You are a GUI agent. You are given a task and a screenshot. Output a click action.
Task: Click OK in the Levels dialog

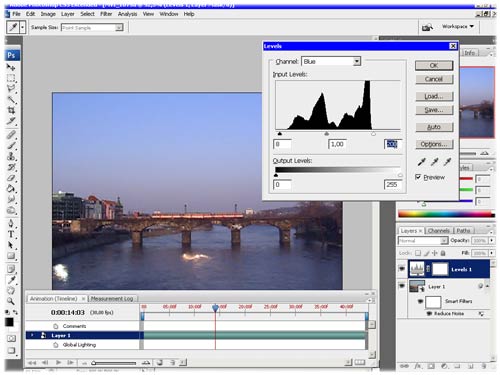pyautogui.click(x=434, y=65)
